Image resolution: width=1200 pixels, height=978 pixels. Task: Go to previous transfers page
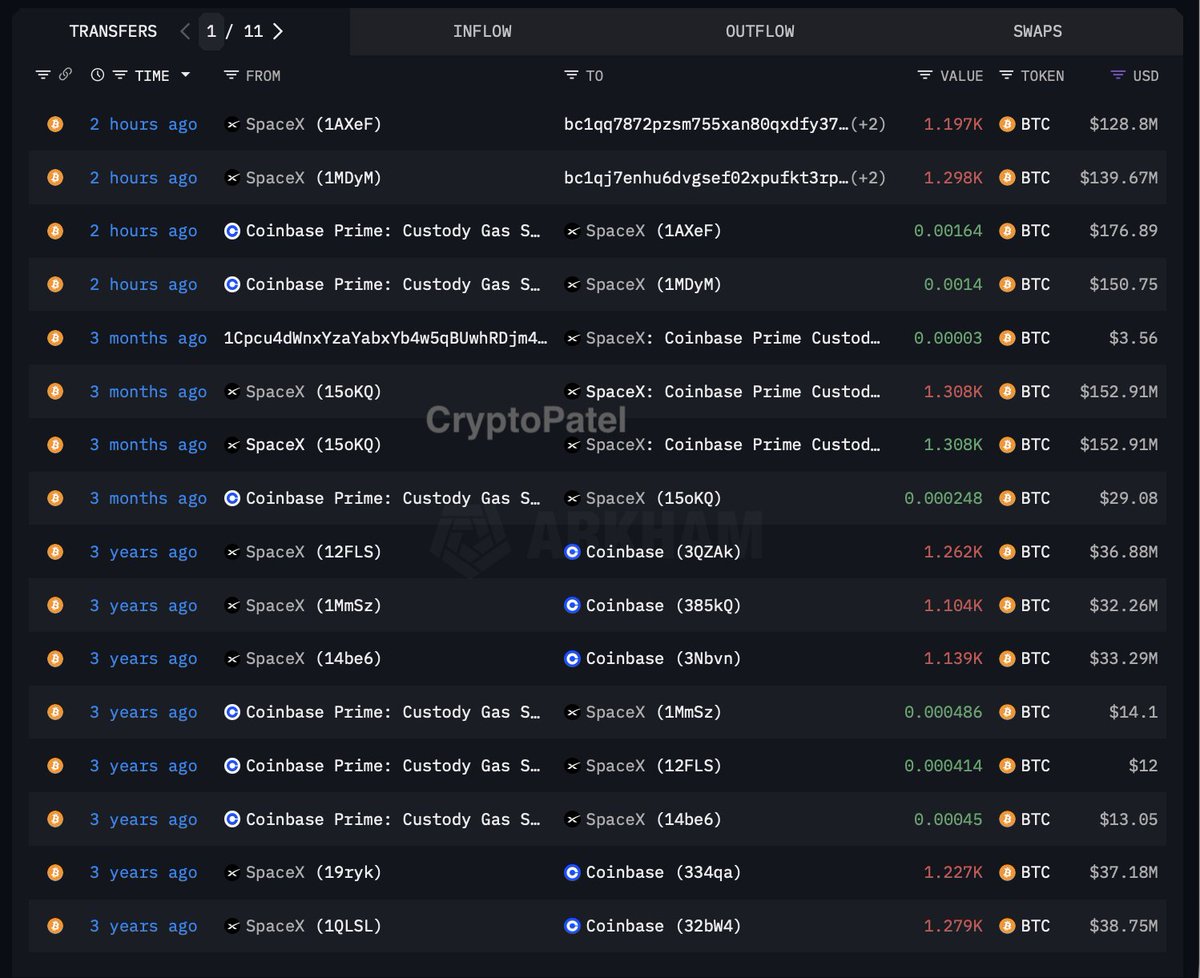[x=185, y=31]
